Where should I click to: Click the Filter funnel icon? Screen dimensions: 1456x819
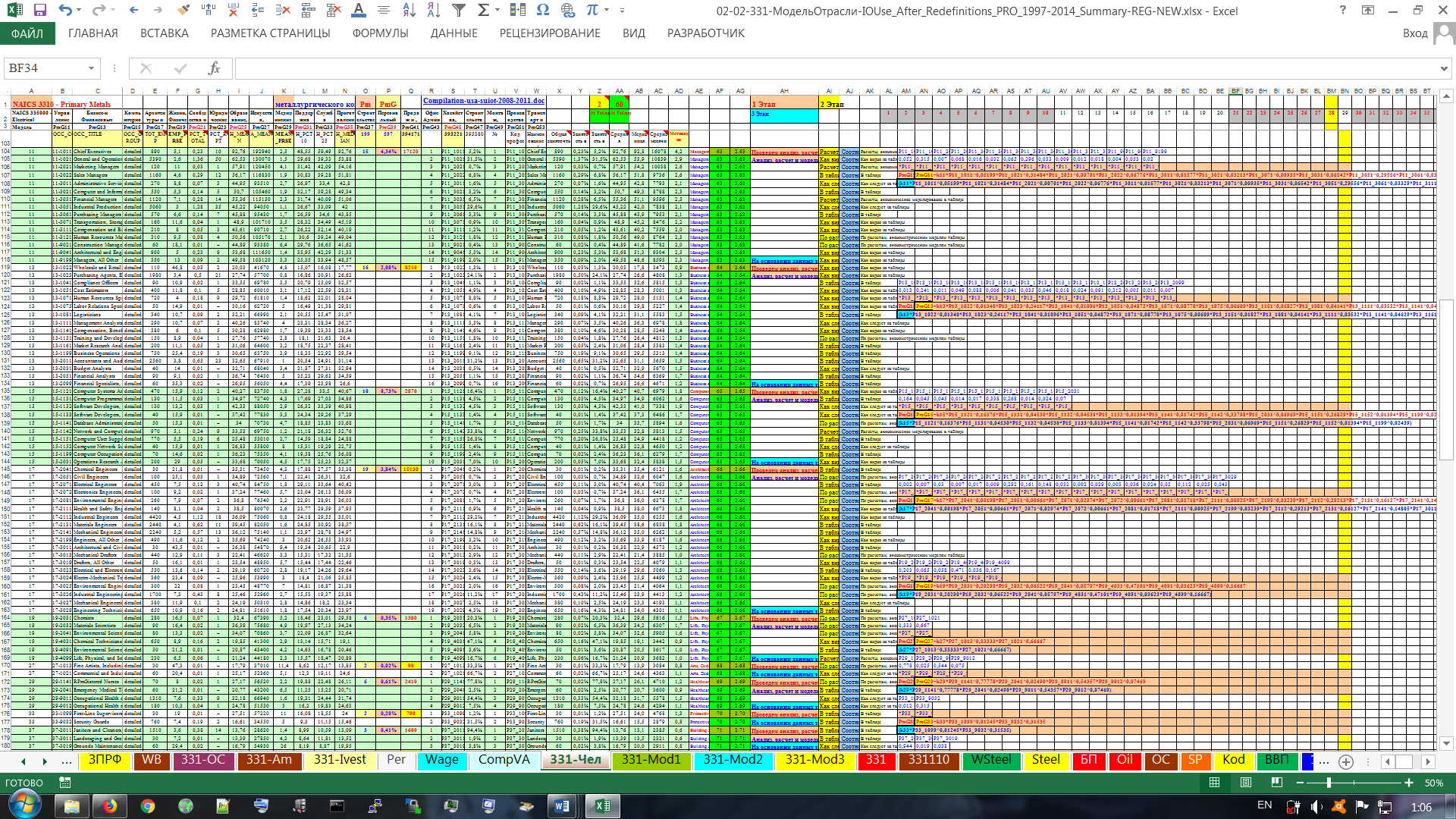click(458, 11)
